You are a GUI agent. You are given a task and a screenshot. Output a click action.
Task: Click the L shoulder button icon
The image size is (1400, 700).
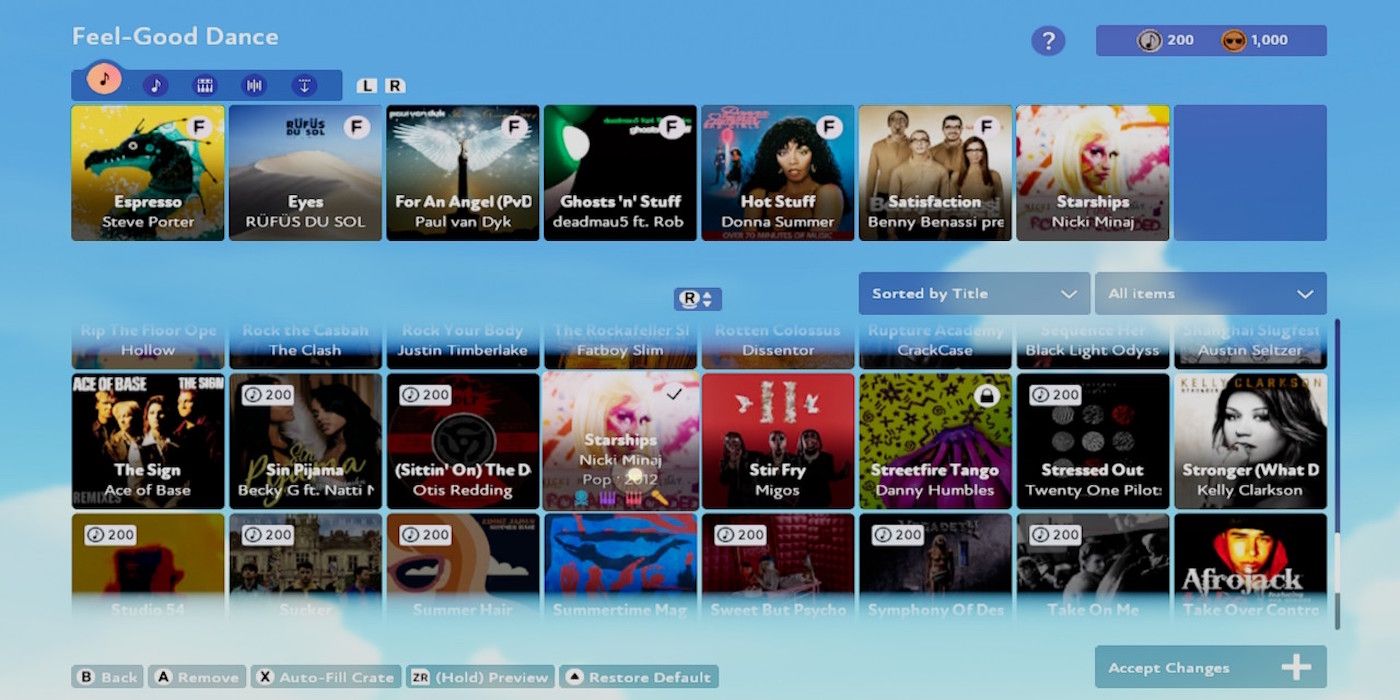(x=367, y=86)
